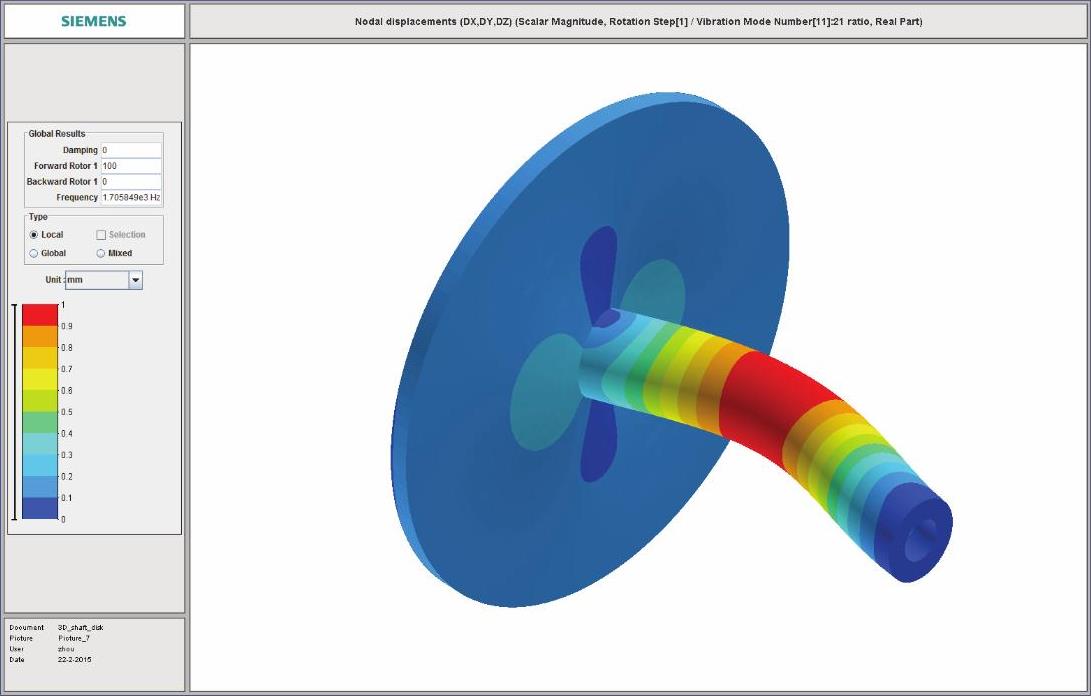
Task: Click the red color band in legend
Action: pos(40,315)
